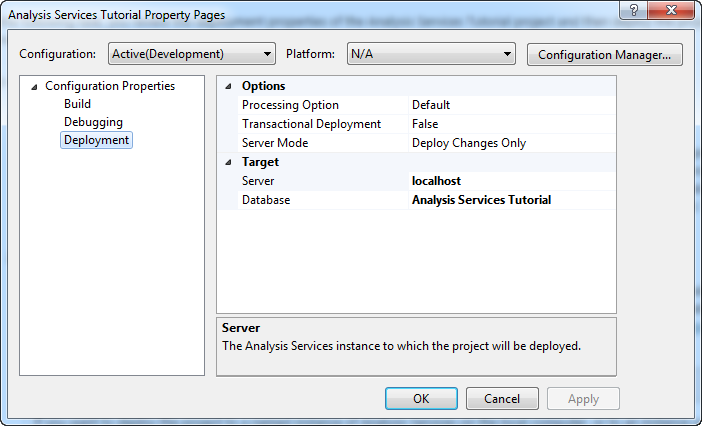Screen dimensions: 702x426
Task: Collapse the Target property category
Action: click(228, 162)
